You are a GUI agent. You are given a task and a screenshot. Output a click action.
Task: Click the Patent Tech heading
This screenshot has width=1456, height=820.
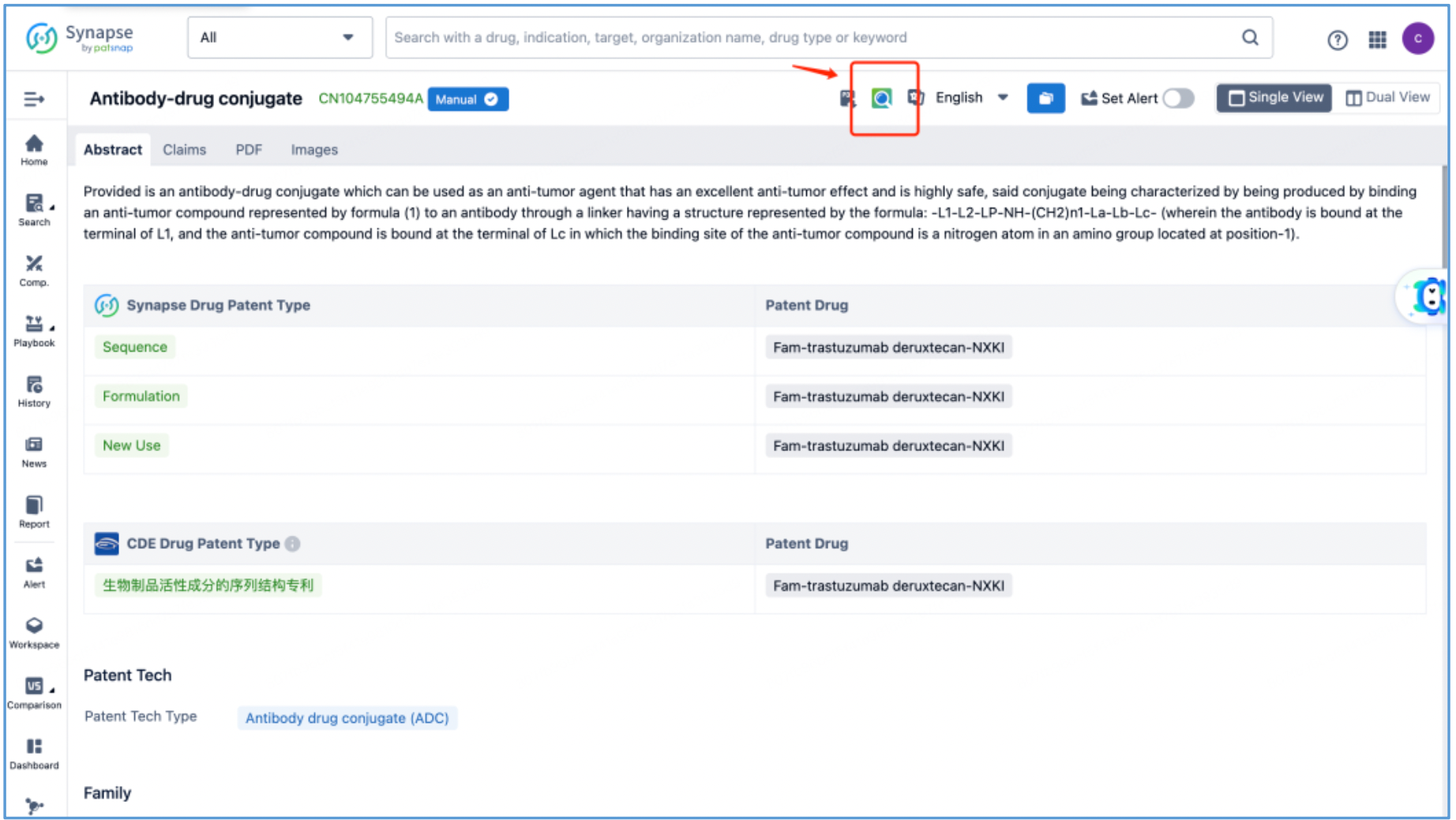[x=127, y=675]
